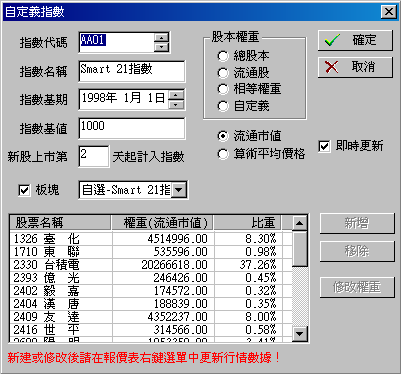Click the 比重 column header
Viewport: 401px width, 374px height.
[247, 223]
